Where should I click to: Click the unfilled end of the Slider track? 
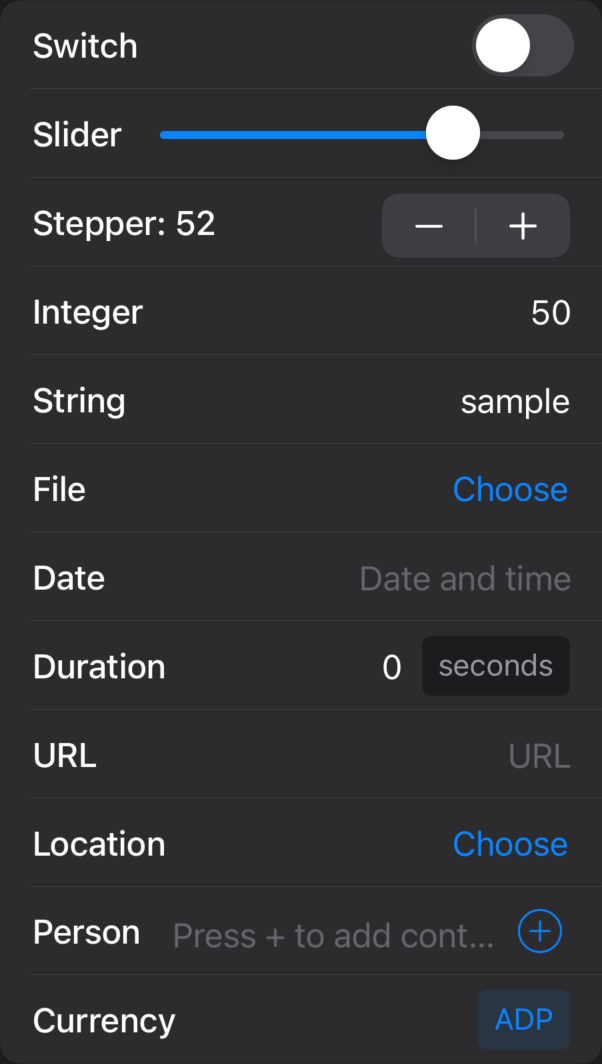coord(522,134)
